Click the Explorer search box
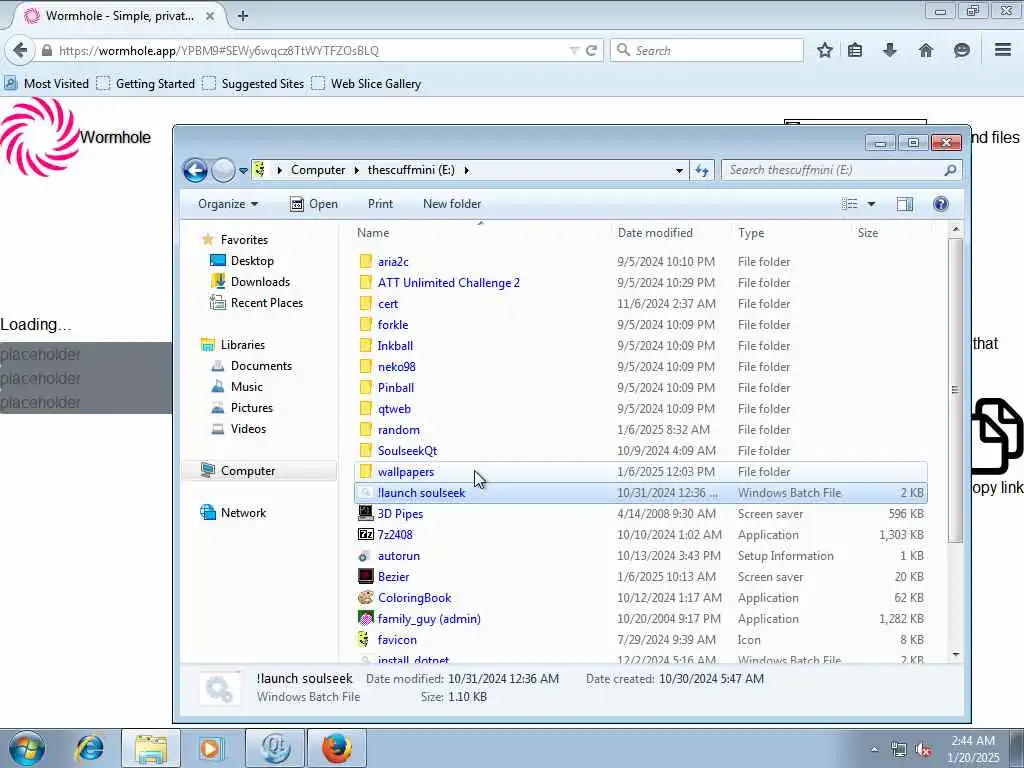 click(x=841, y=170)
